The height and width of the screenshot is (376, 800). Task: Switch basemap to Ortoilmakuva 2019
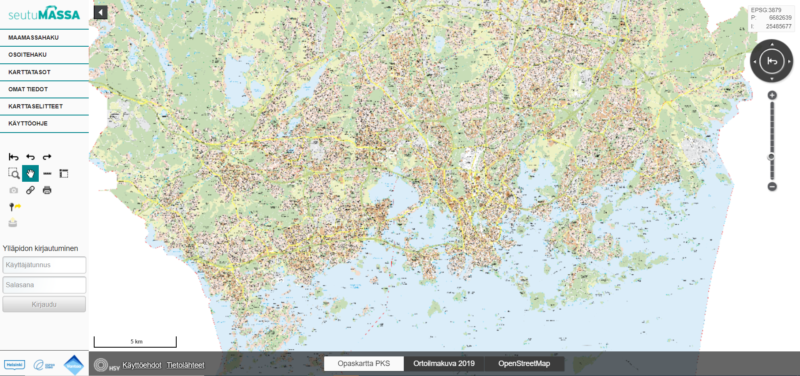pyautogui.click(x=444, y=364)
